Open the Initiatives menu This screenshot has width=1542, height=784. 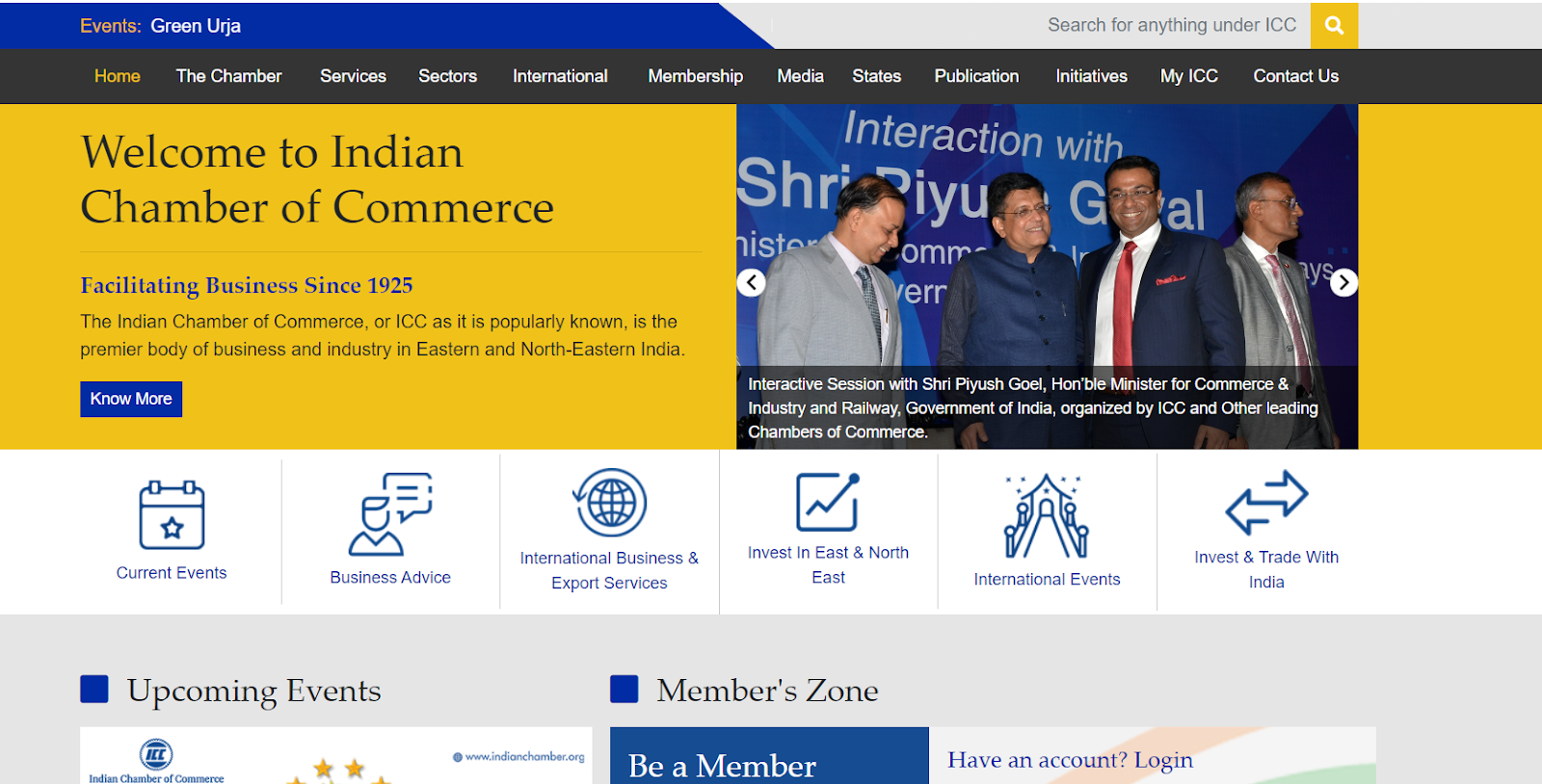tap(1091, 76)
